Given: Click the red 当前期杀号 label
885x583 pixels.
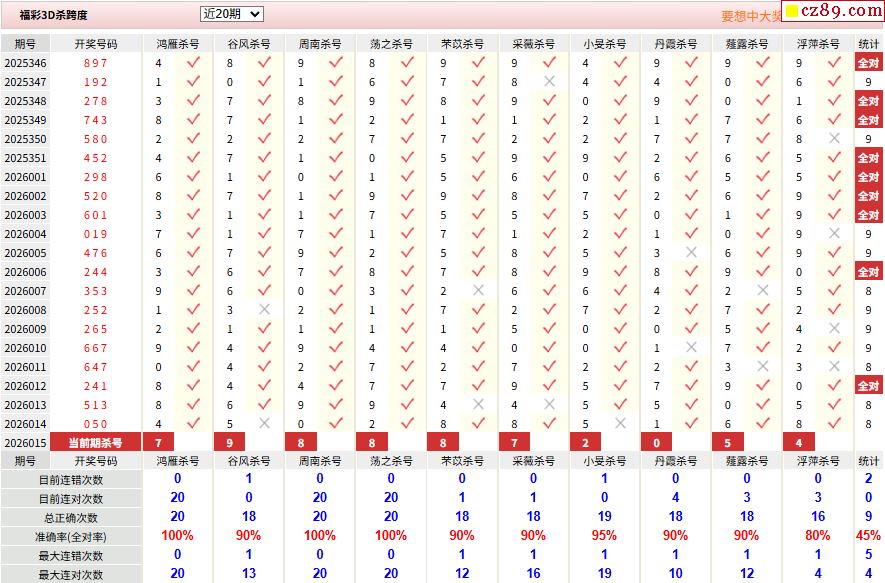Looking at the screenshot, I should tap(95, 442).
